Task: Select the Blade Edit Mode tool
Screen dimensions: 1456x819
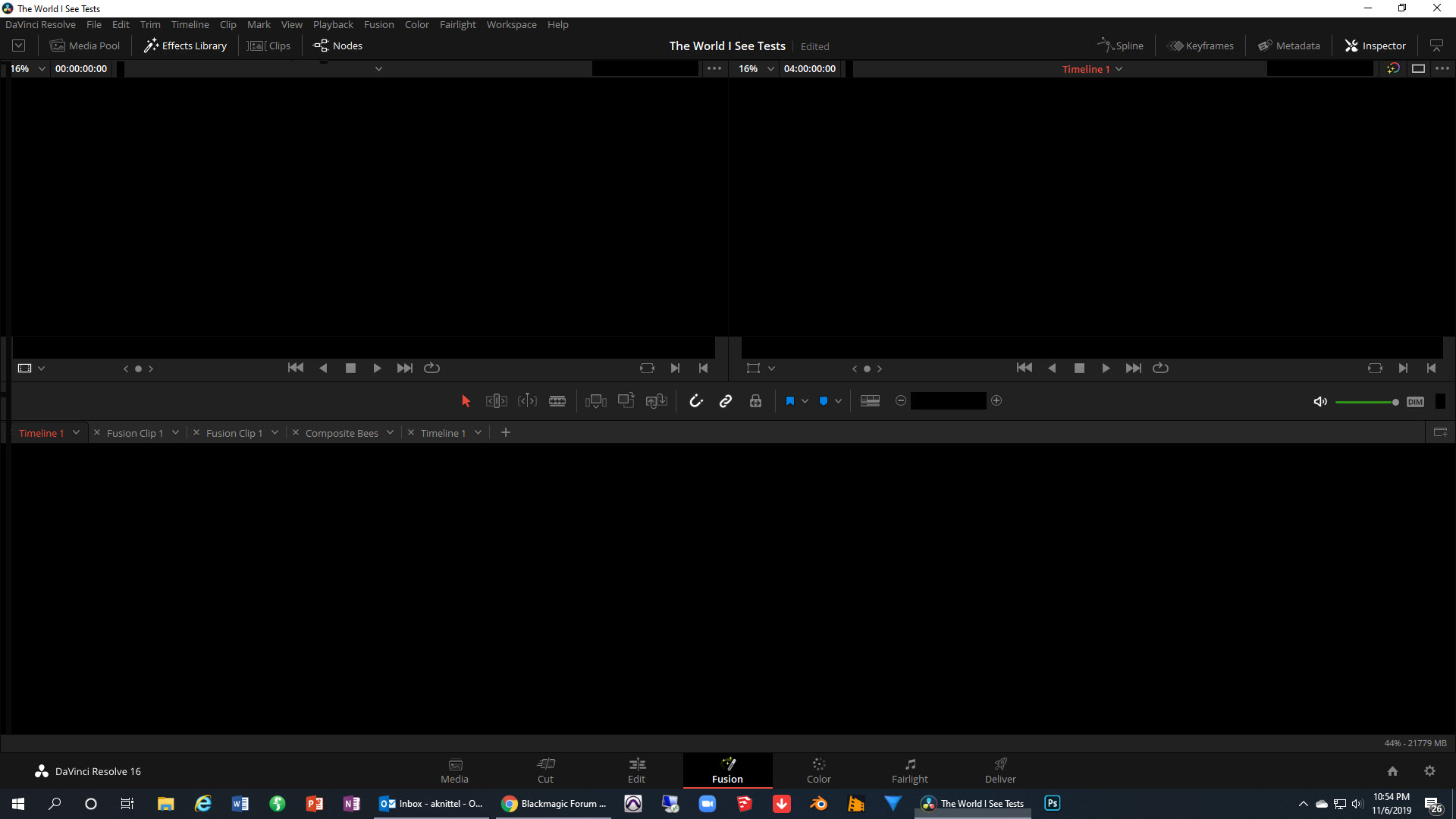Action: point(557,401)
